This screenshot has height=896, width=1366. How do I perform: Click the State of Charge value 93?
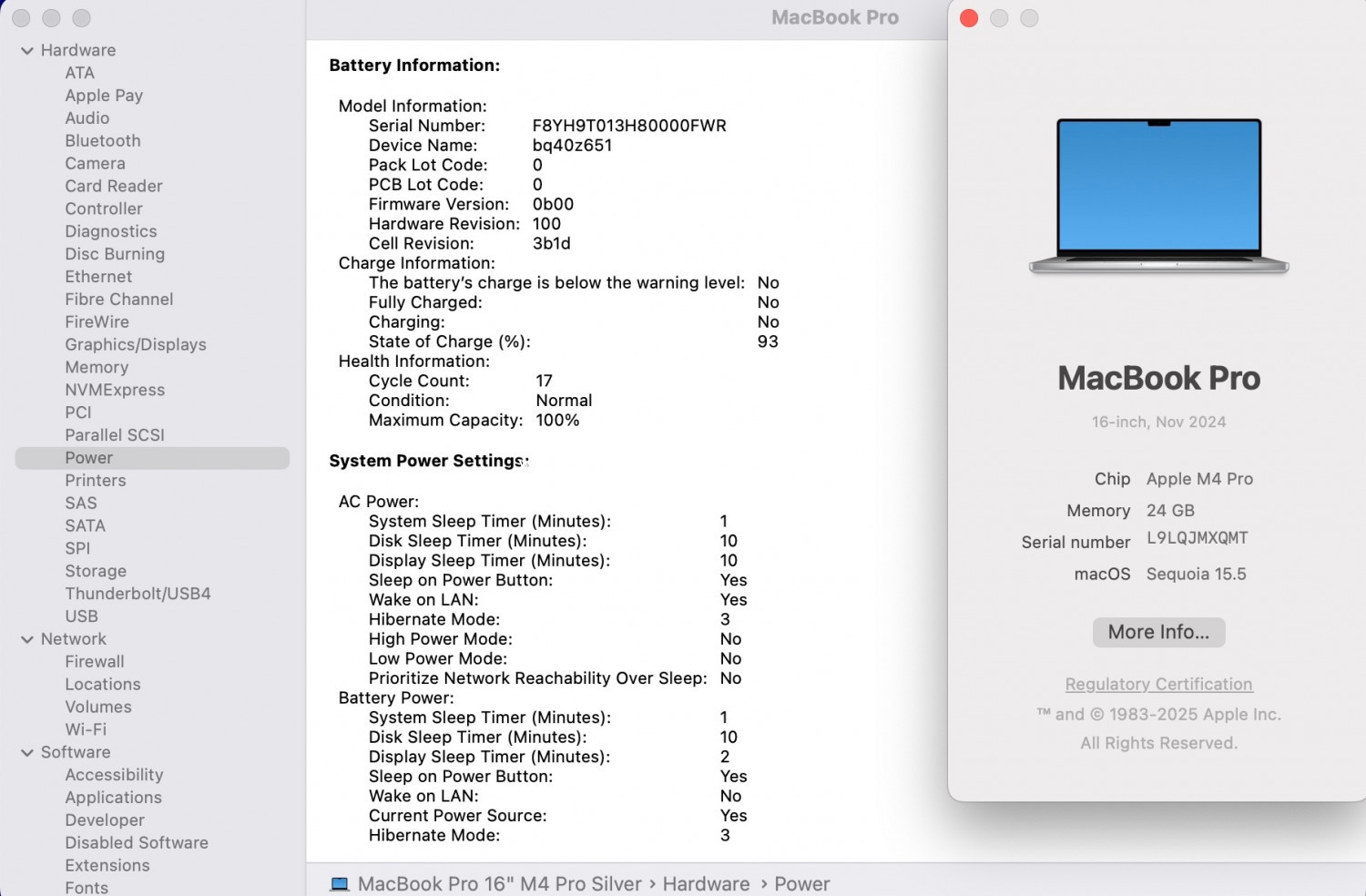click(x=768, y=341)
